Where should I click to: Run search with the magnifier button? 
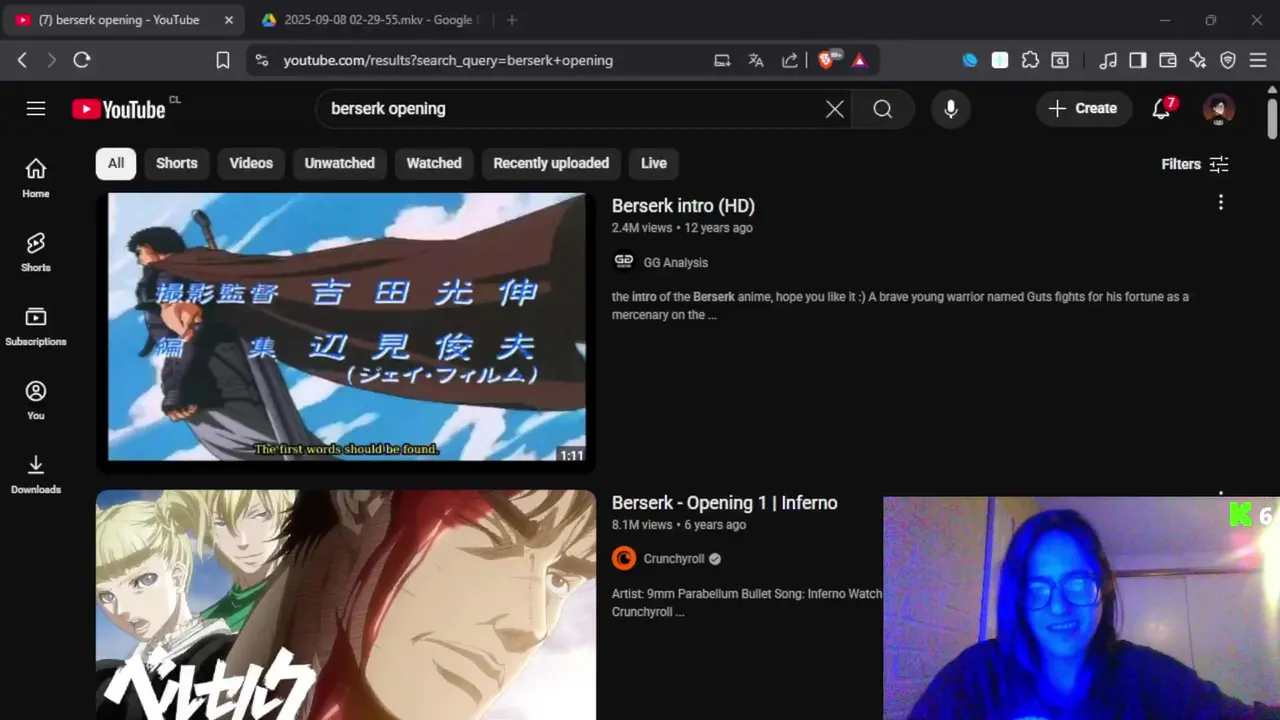[x=882, y=109]
